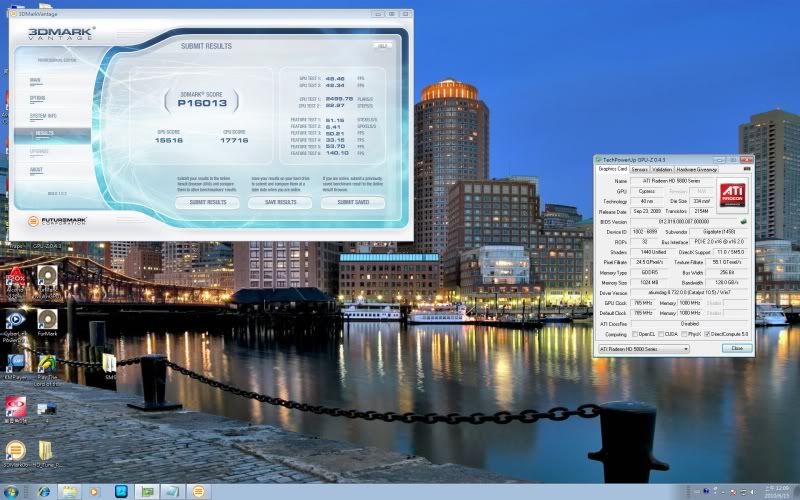Open the image file named 4 on desktop
The width and height of the screenshot is (800, 500).
pyautogui.click(x=46, y=411)
